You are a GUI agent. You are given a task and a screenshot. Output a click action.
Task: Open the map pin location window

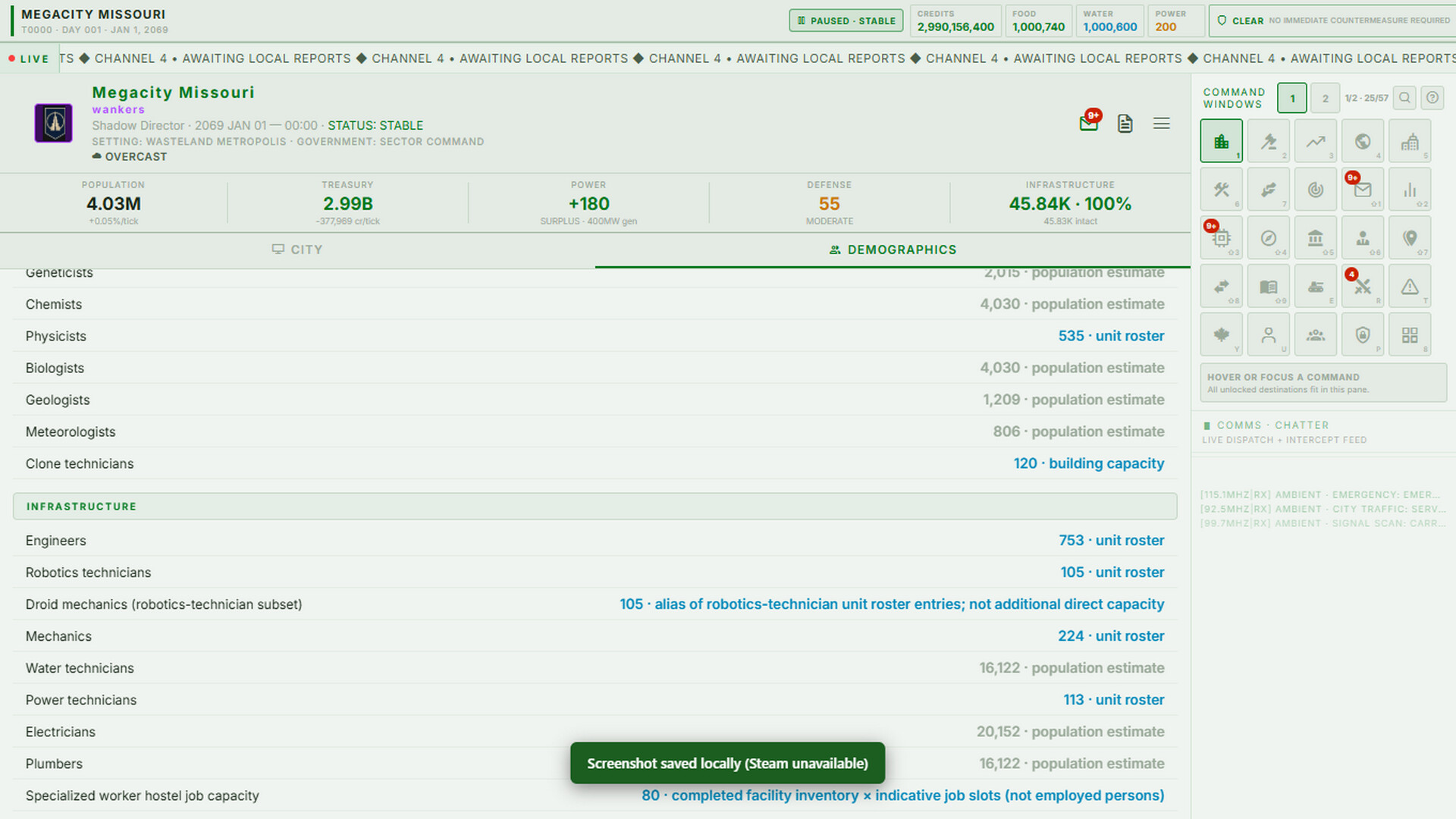click(x=1409, y=238)
